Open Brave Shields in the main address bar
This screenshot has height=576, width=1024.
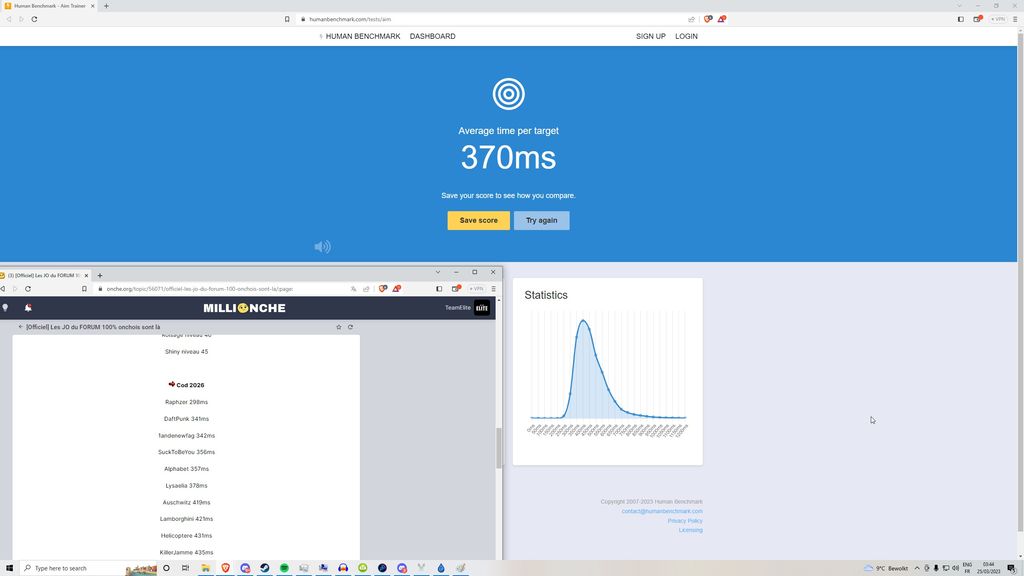pos(708,19)
